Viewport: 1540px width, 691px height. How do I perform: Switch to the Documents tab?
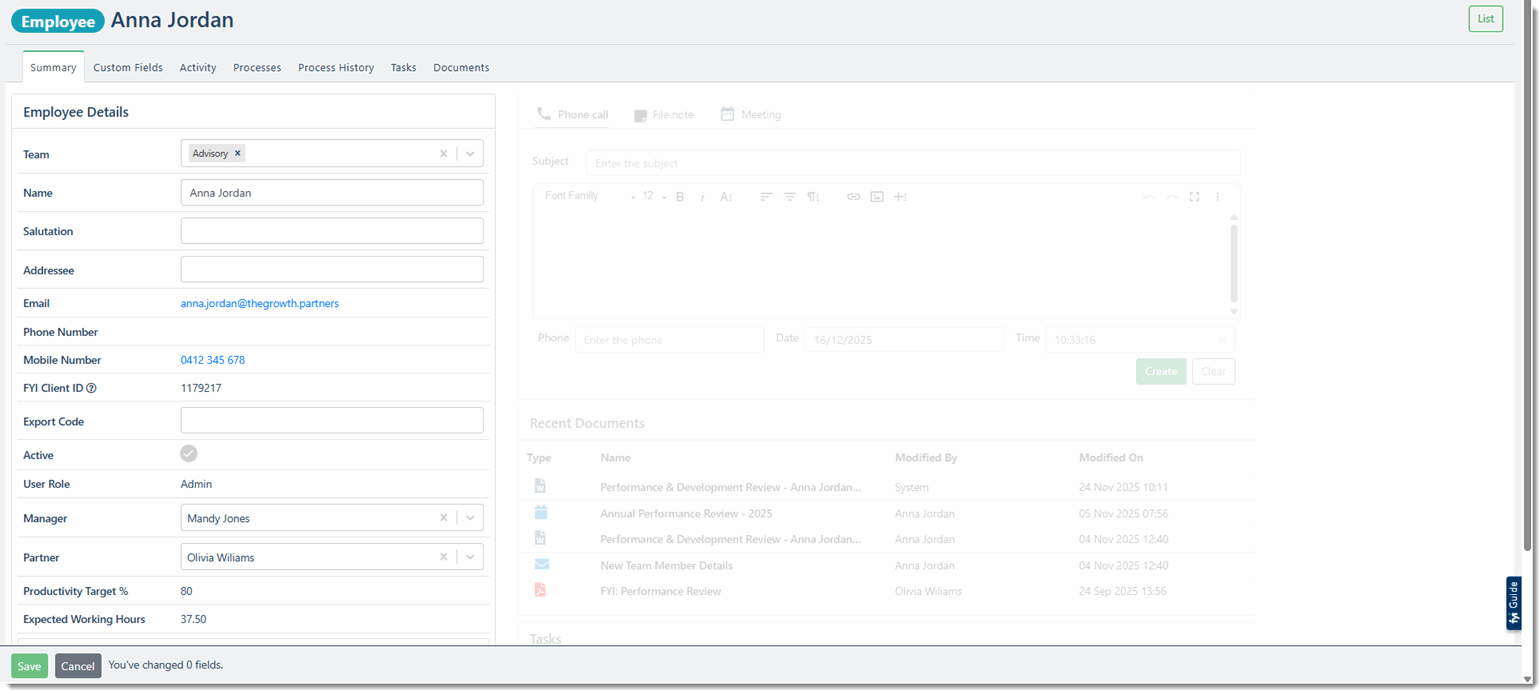pyautogui.click(x=461, y=67)
